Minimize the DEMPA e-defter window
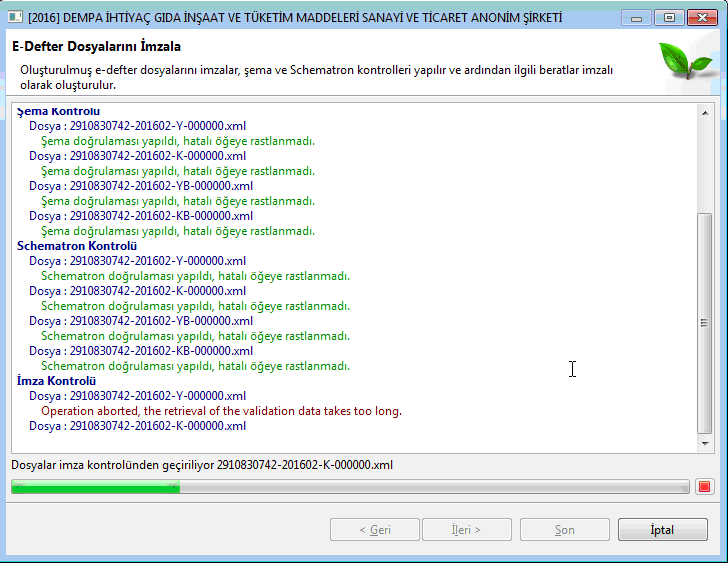The height and width of the screenshot is (564, 728). click(637, 17)
